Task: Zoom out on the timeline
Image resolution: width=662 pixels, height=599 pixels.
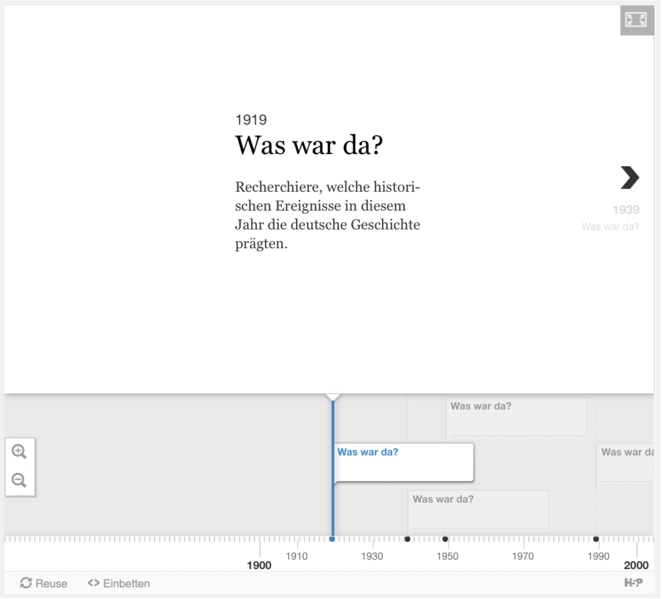Action: [x=19, y=481]
